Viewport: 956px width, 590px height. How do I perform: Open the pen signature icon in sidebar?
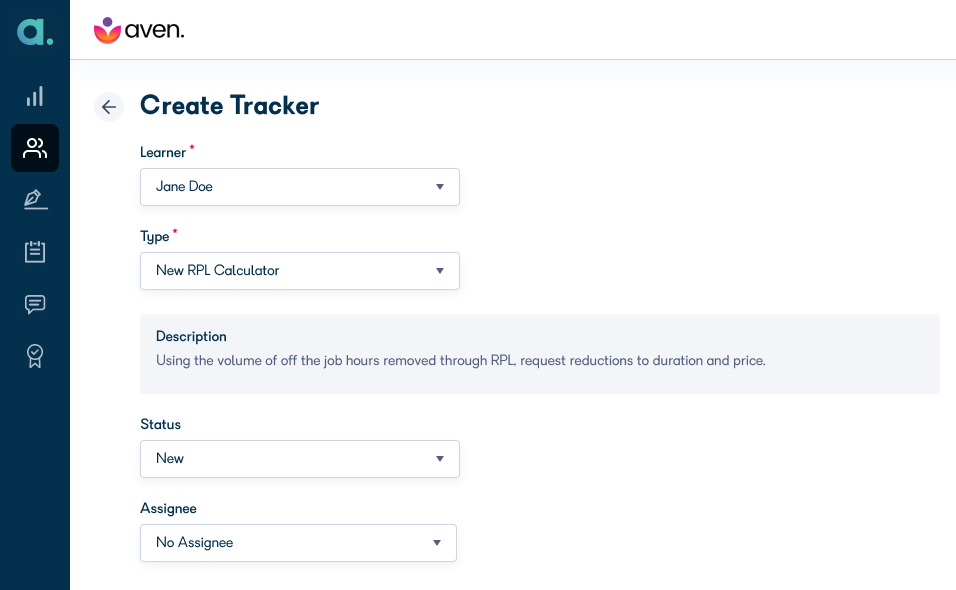pos(35,199)
